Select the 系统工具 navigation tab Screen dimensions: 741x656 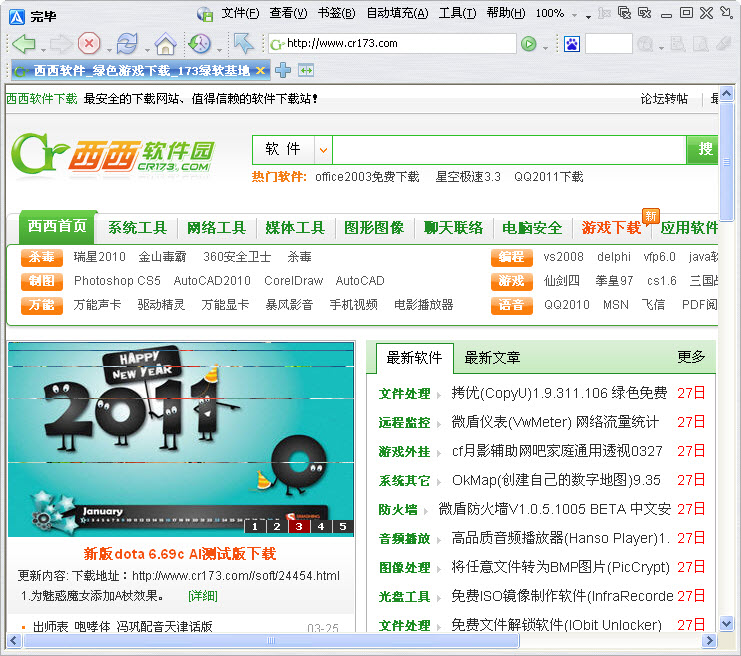coord(137,227)
